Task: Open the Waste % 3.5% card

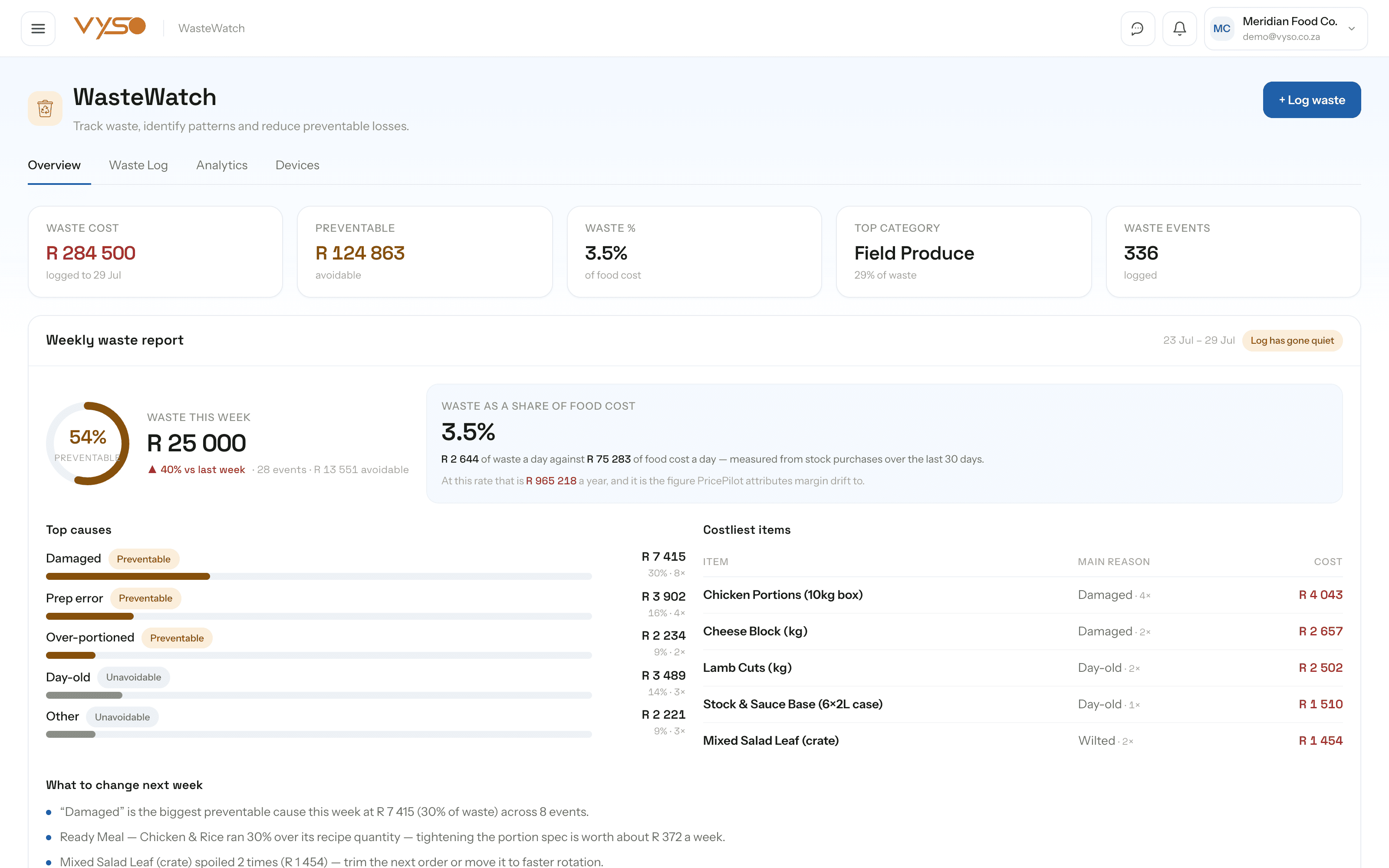Action: [x=694, y=251]
